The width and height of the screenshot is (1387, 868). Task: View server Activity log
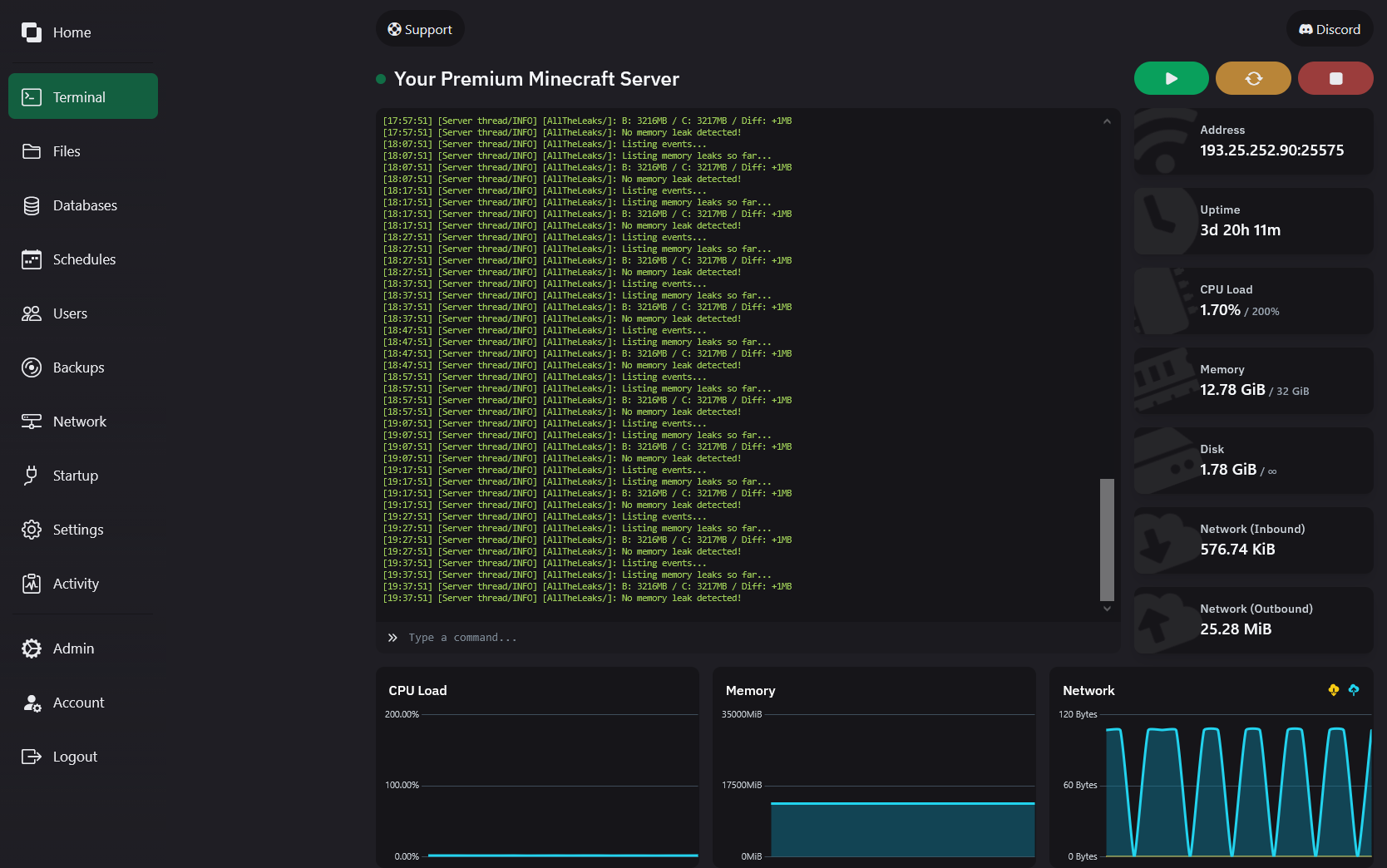75,583
